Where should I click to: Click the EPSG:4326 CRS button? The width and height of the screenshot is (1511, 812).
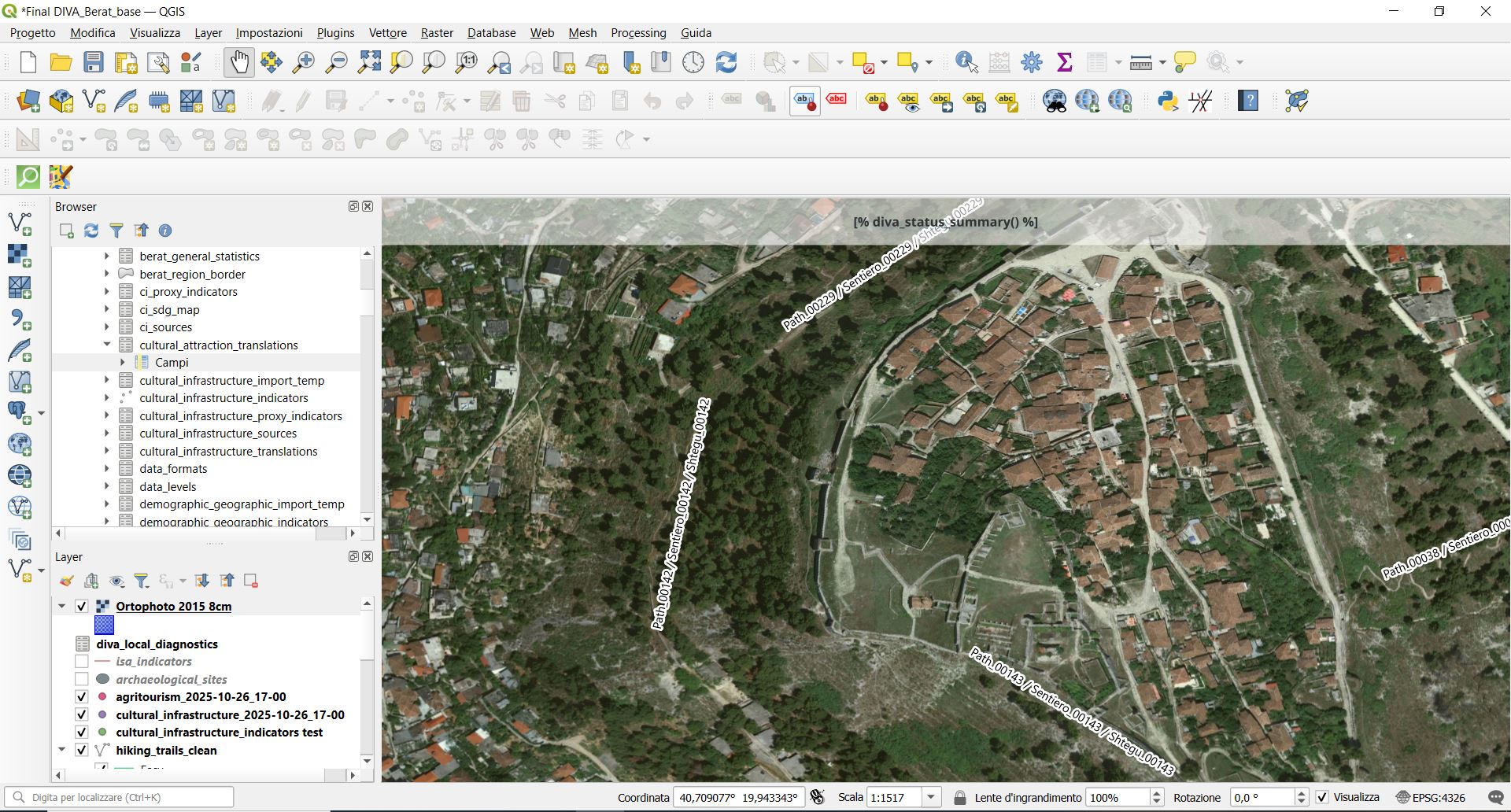click(1431, 797)
